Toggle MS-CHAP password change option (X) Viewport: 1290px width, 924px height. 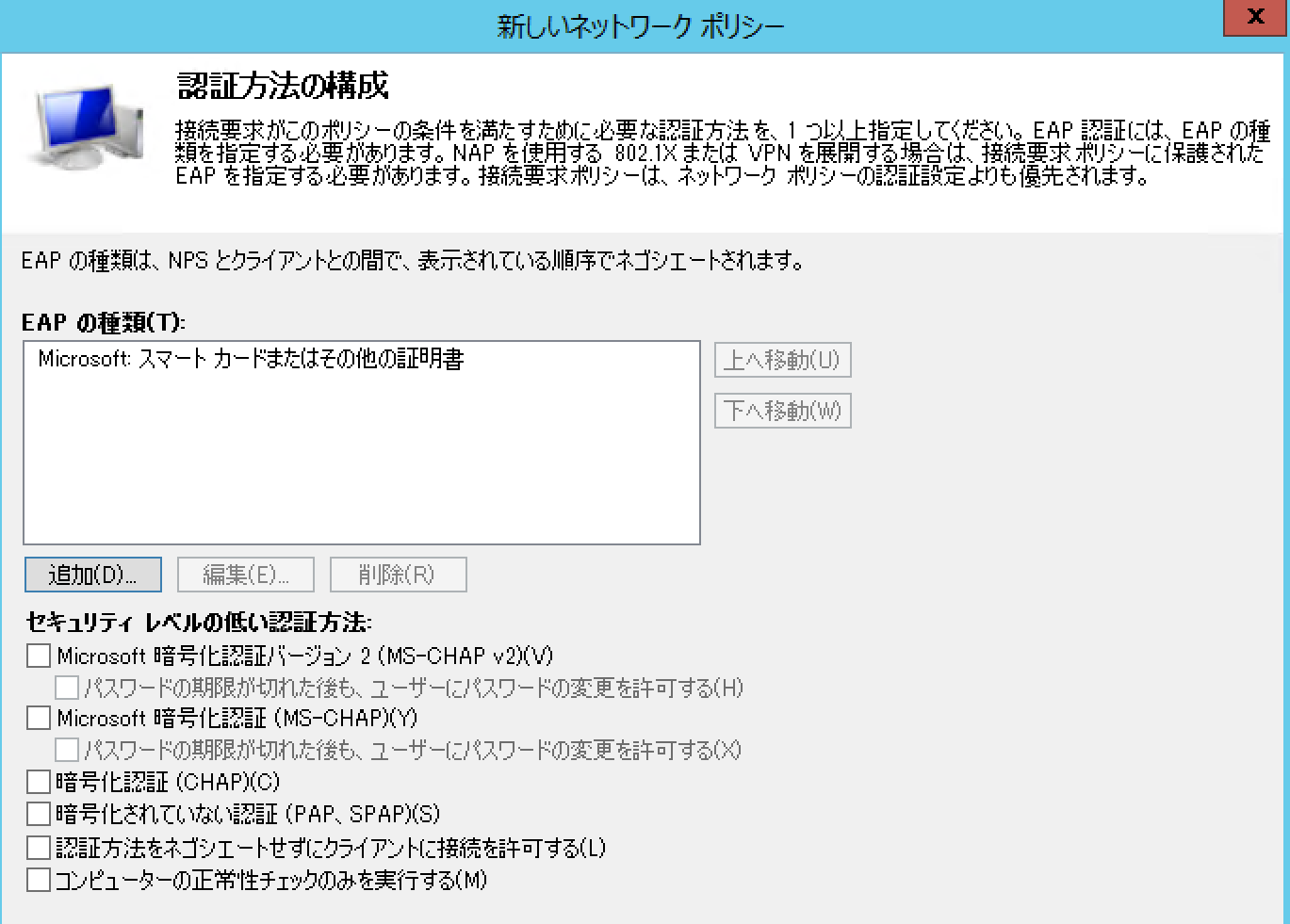(67, 750)
